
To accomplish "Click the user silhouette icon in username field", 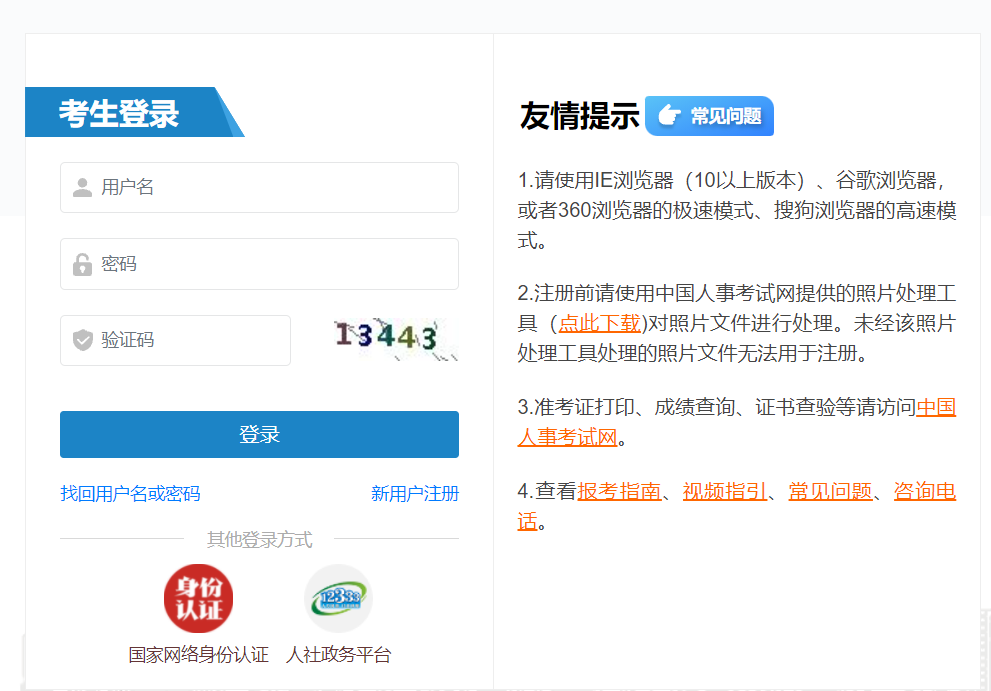I will [82, 188].
